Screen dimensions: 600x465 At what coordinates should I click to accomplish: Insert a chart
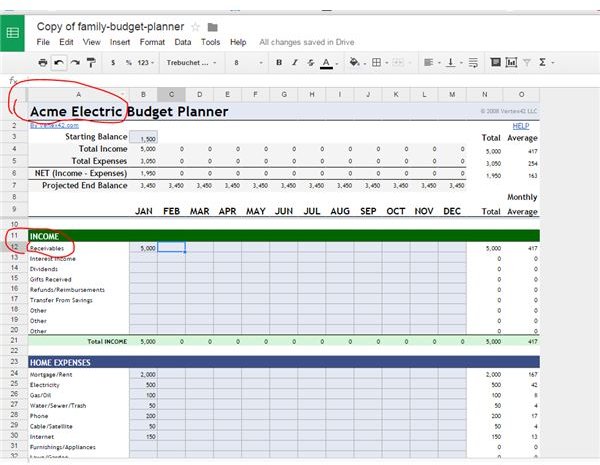coord(511,62)
